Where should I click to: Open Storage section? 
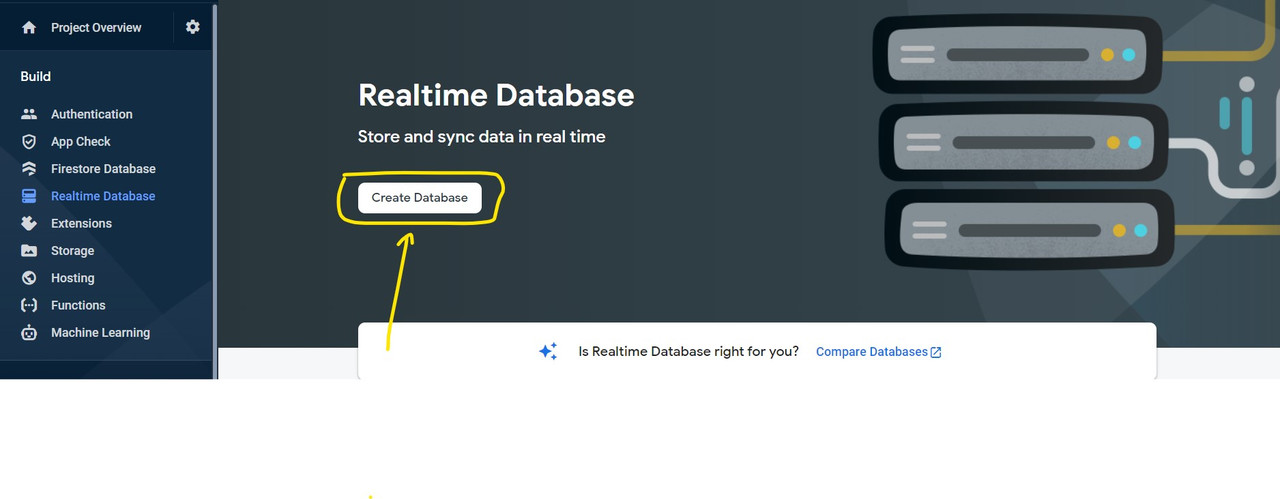72,251
